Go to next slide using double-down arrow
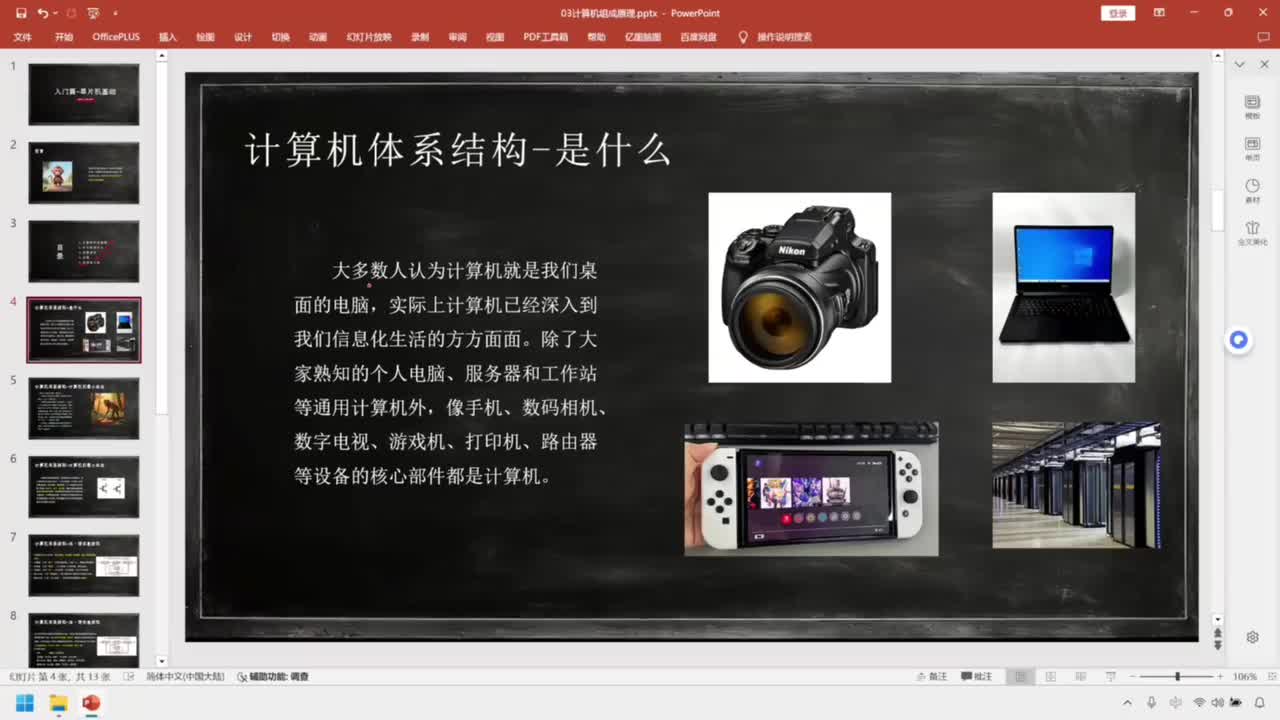Image resolution: width=1280 pixels, height=720 pixels. [1217, 646]
